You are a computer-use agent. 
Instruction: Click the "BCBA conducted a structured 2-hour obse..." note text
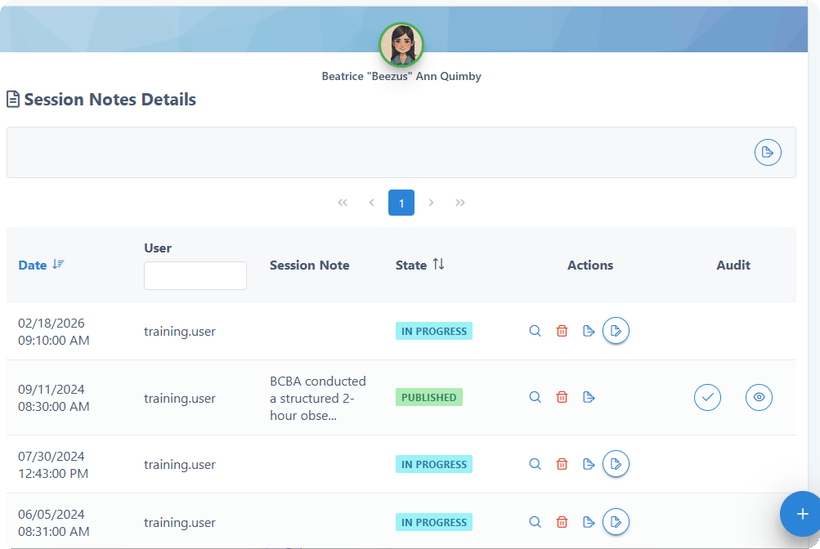point(317,398)
